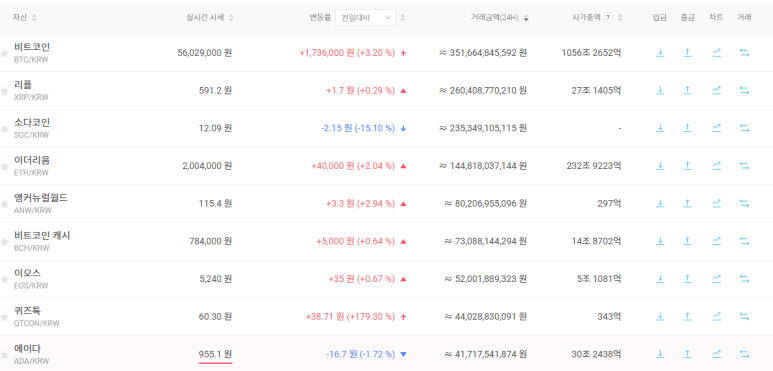This screenshot has height=371, width=773.
Task: Select volume ≈ 41,717,541,874 원 cell
Action: point(485,354)
